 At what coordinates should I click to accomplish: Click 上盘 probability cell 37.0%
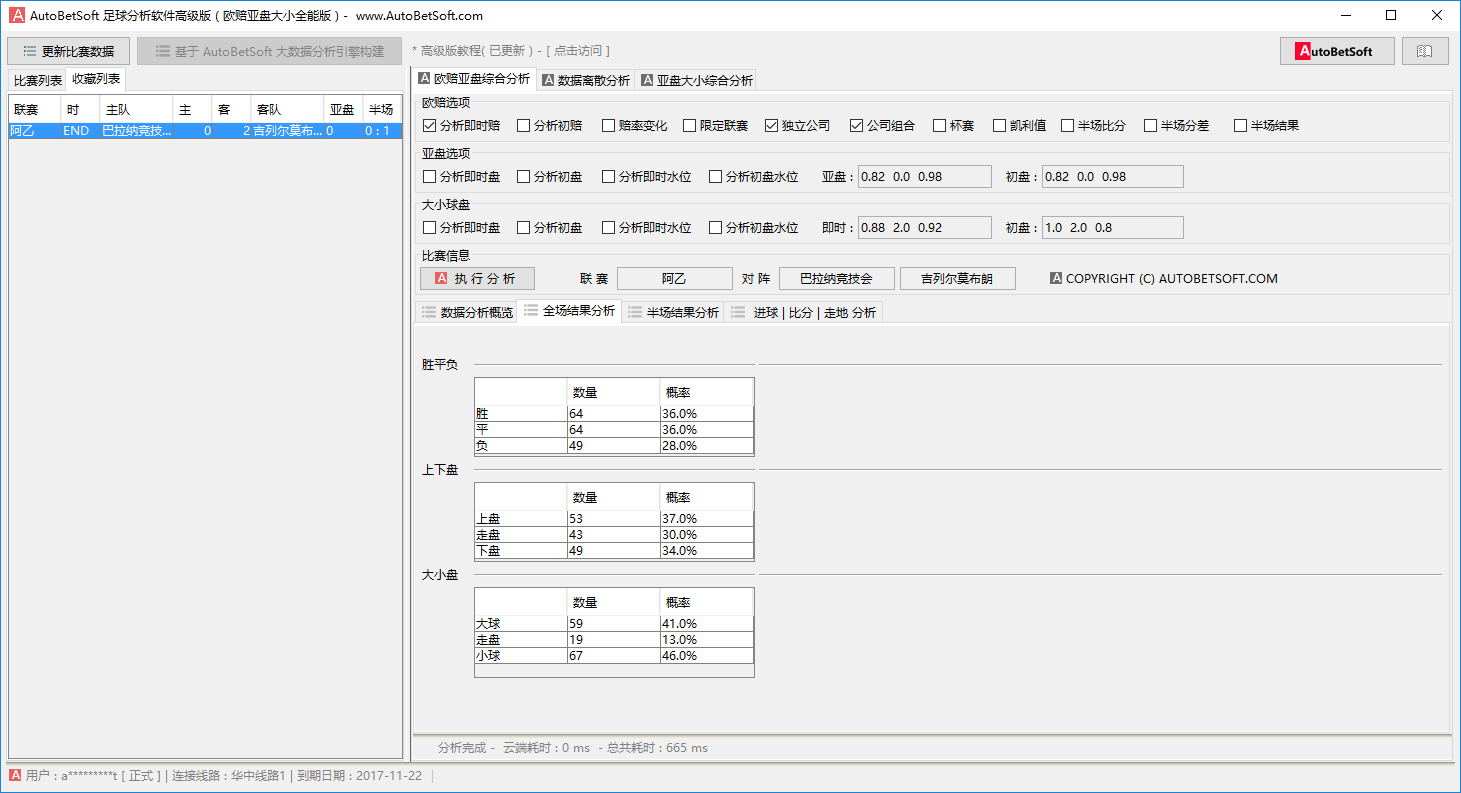point(706,518)
